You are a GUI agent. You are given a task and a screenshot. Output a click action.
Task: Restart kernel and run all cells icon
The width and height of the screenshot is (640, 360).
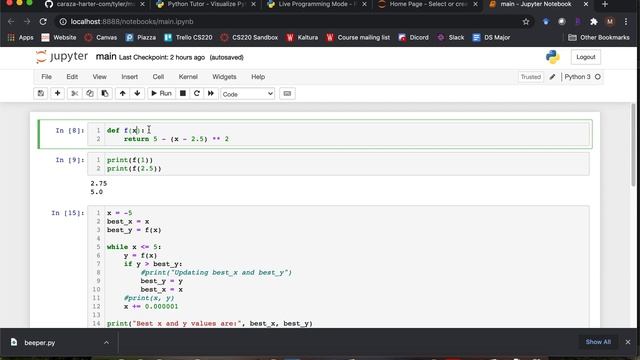coord(211,93)
